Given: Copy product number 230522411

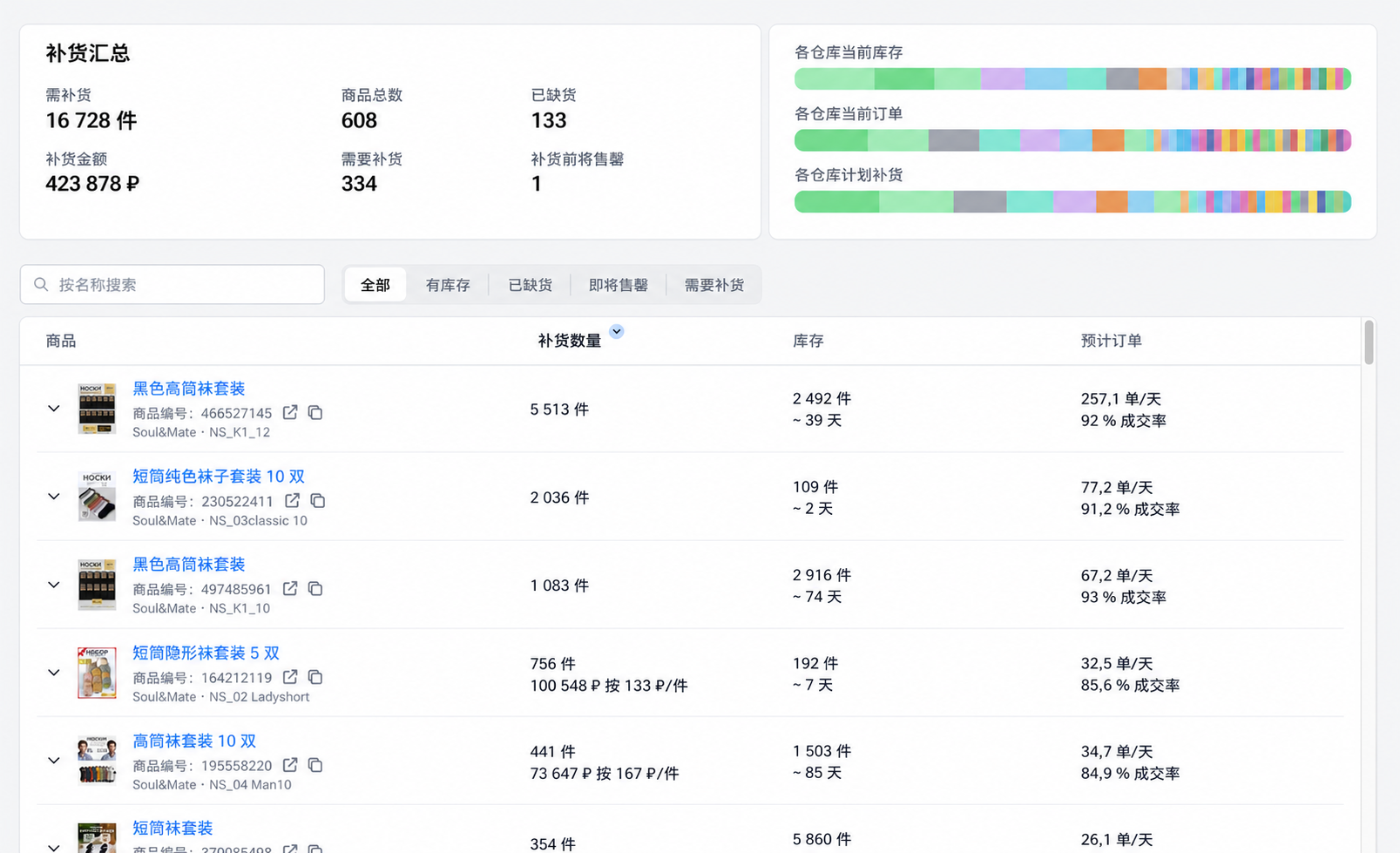Looking at the screenshot, I should click(x=318, y=501).
